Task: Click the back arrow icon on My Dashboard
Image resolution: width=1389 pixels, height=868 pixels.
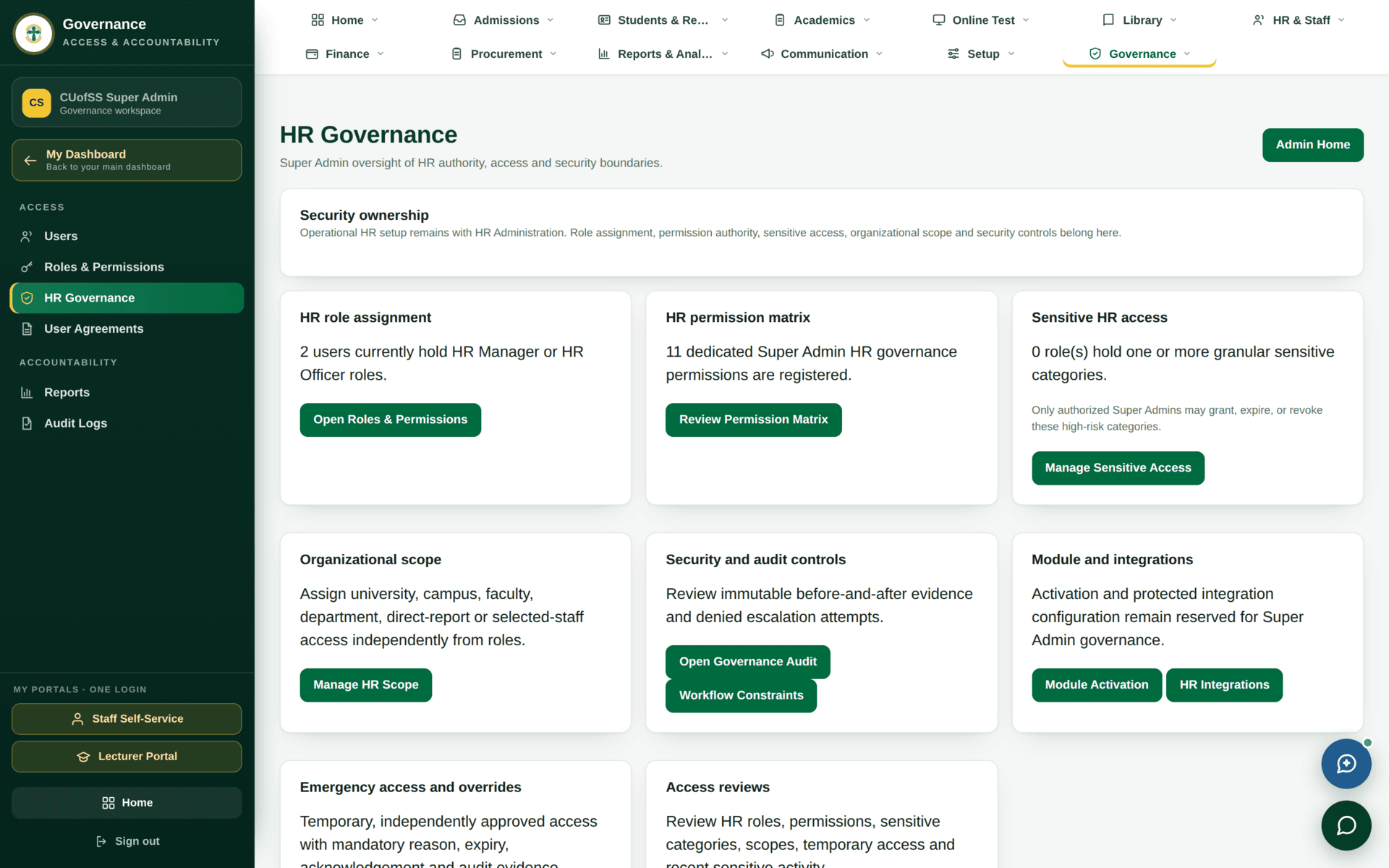Action: click(x=30, y=160)
